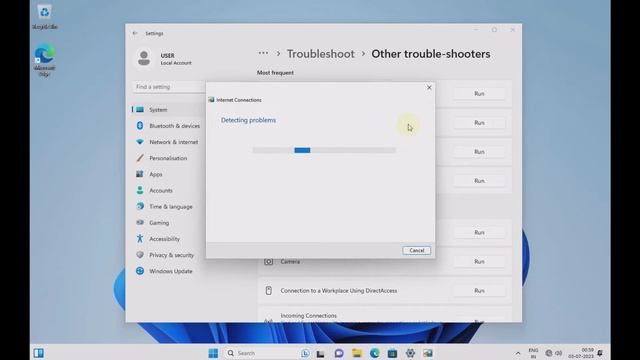The width and height of the screenshot is (640, 360).
Task: Open Microsoft Edge from taskbar
Action: pyautogui.click(x=375, y=353)
